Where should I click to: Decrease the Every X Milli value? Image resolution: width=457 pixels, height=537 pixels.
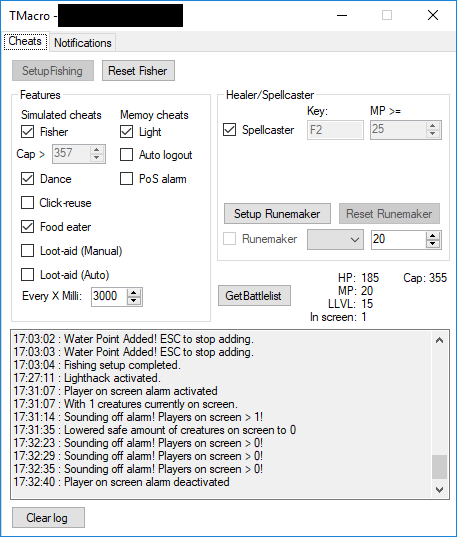tap(134, 301)
